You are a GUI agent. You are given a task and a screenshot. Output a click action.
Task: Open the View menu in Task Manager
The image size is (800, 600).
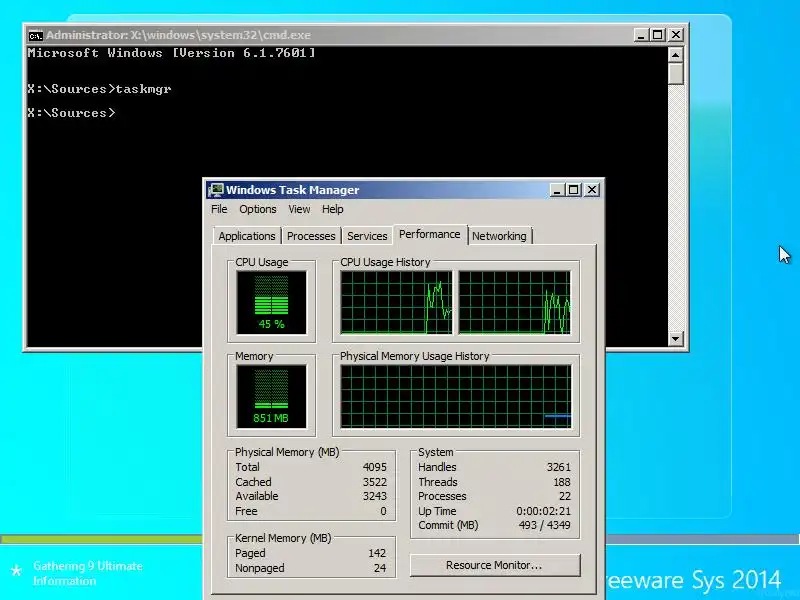(299, 209)
